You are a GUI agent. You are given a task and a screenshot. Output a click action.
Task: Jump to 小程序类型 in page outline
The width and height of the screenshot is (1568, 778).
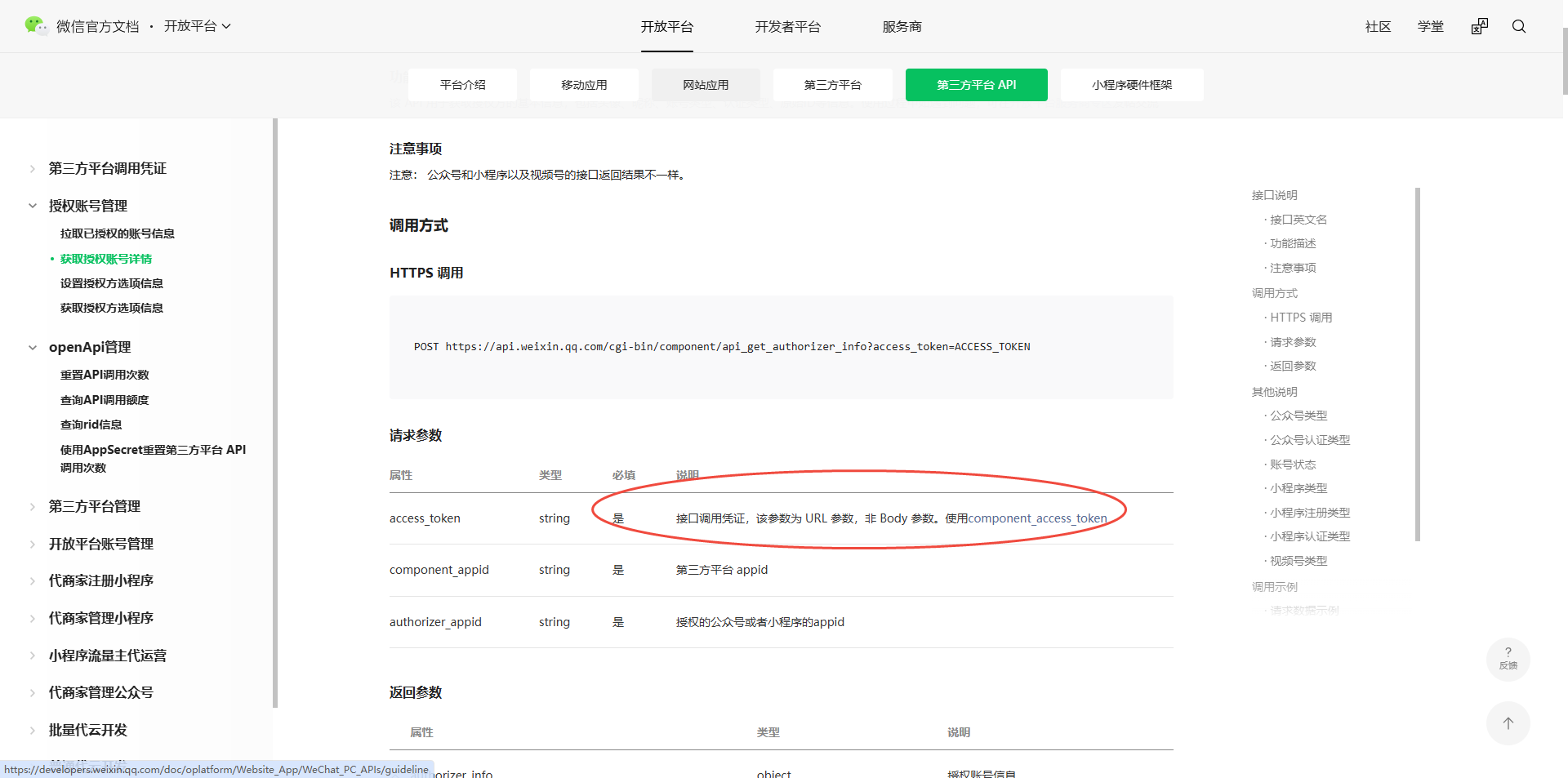tap(1298, 488)
